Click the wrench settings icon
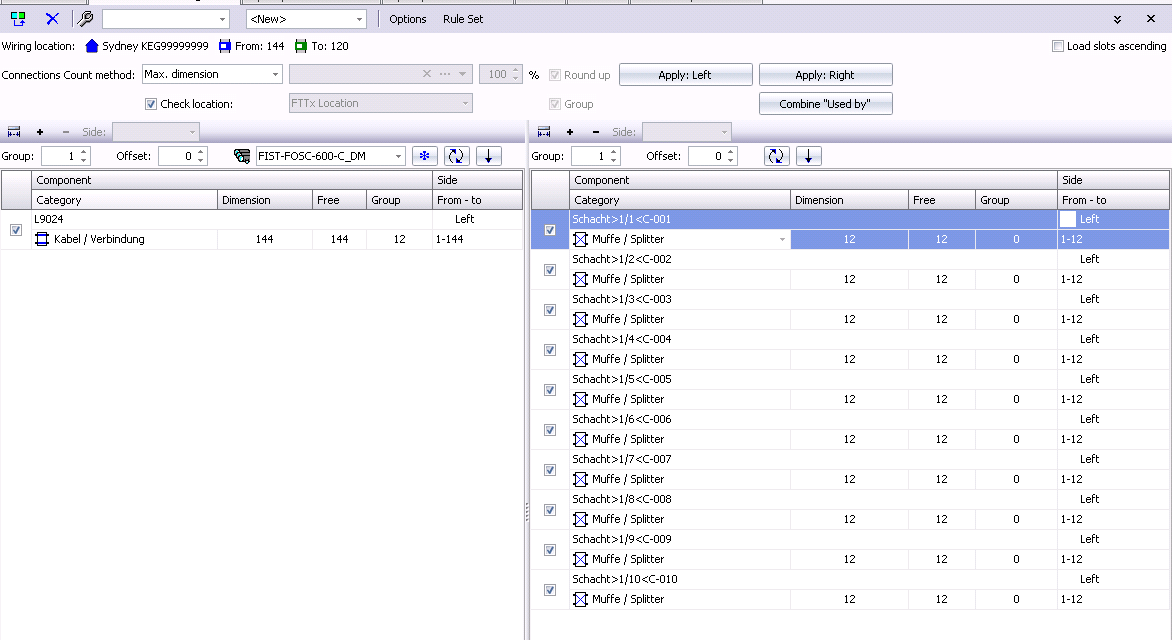 86,19
